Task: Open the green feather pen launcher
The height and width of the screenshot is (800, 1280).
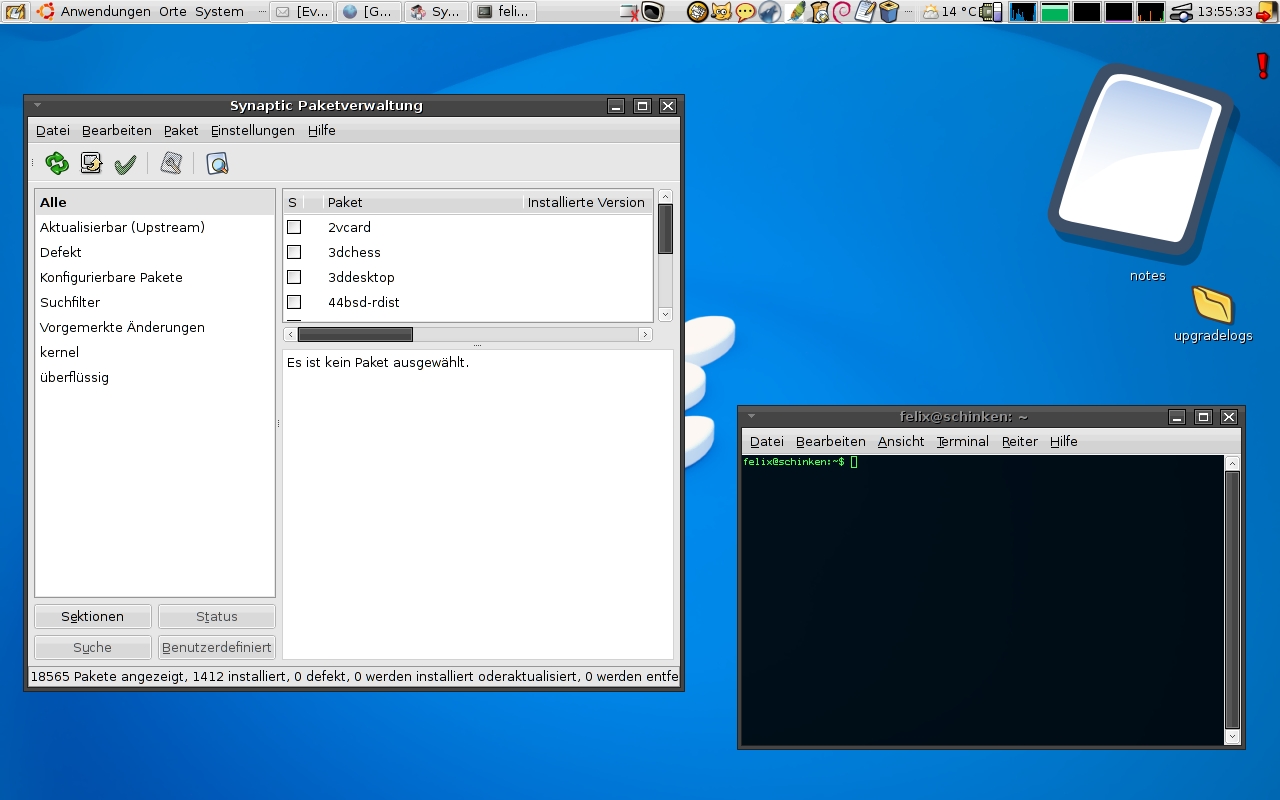Action: (795, 12)
